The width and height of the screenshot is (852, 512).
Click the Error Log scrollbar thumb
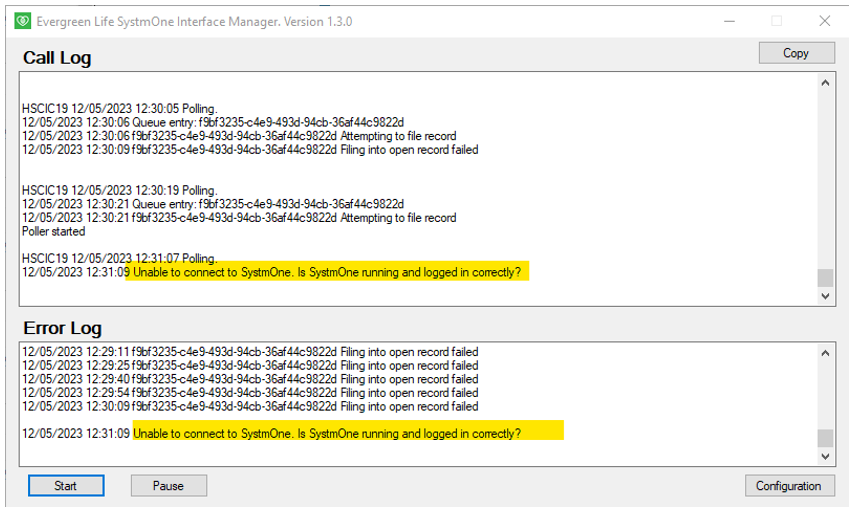pos(825,438)
